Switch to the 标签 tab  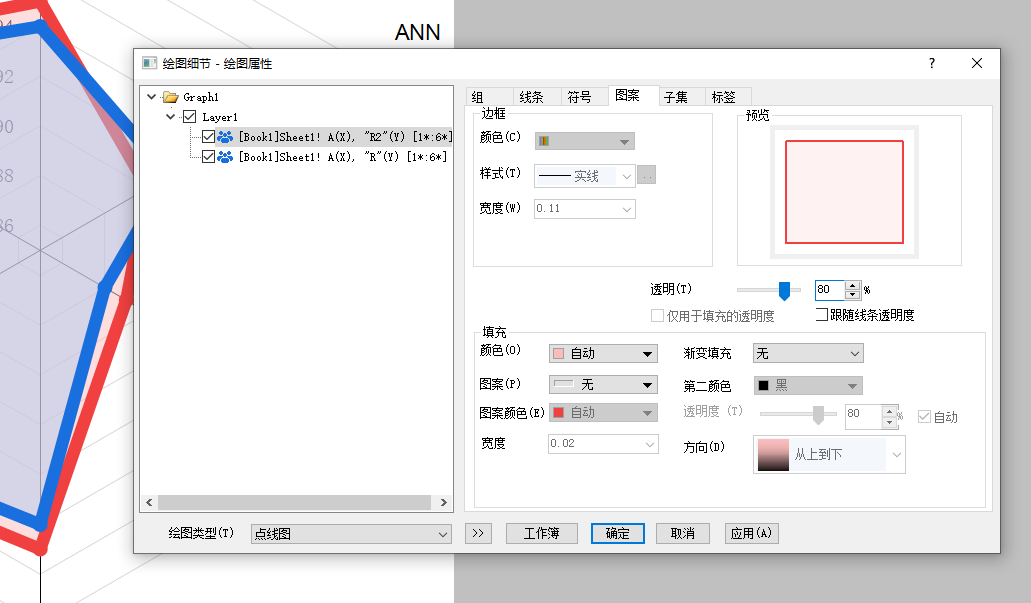729,97
